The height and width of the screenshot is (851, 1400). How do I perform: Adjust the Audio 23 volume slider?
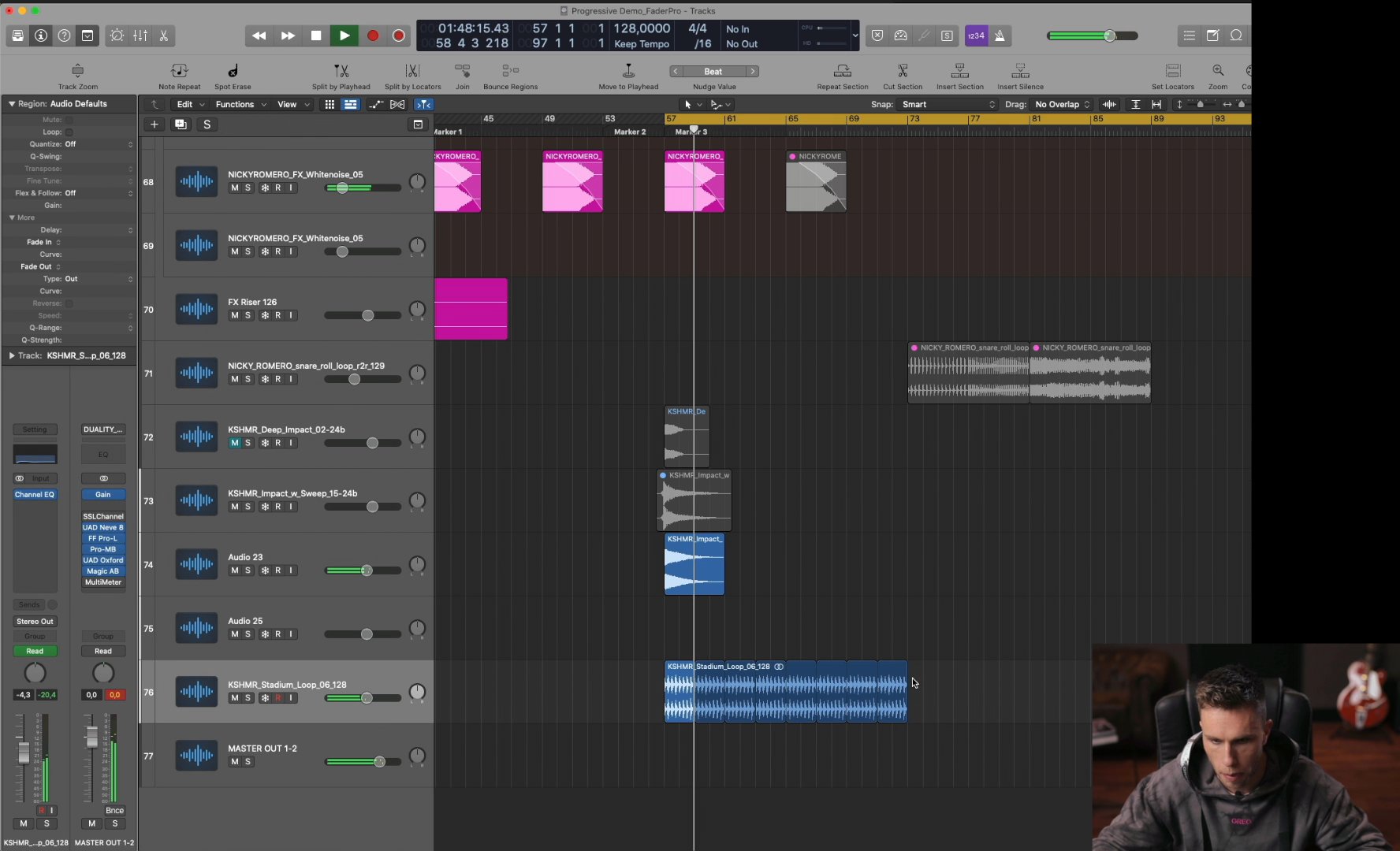point(366,570)
